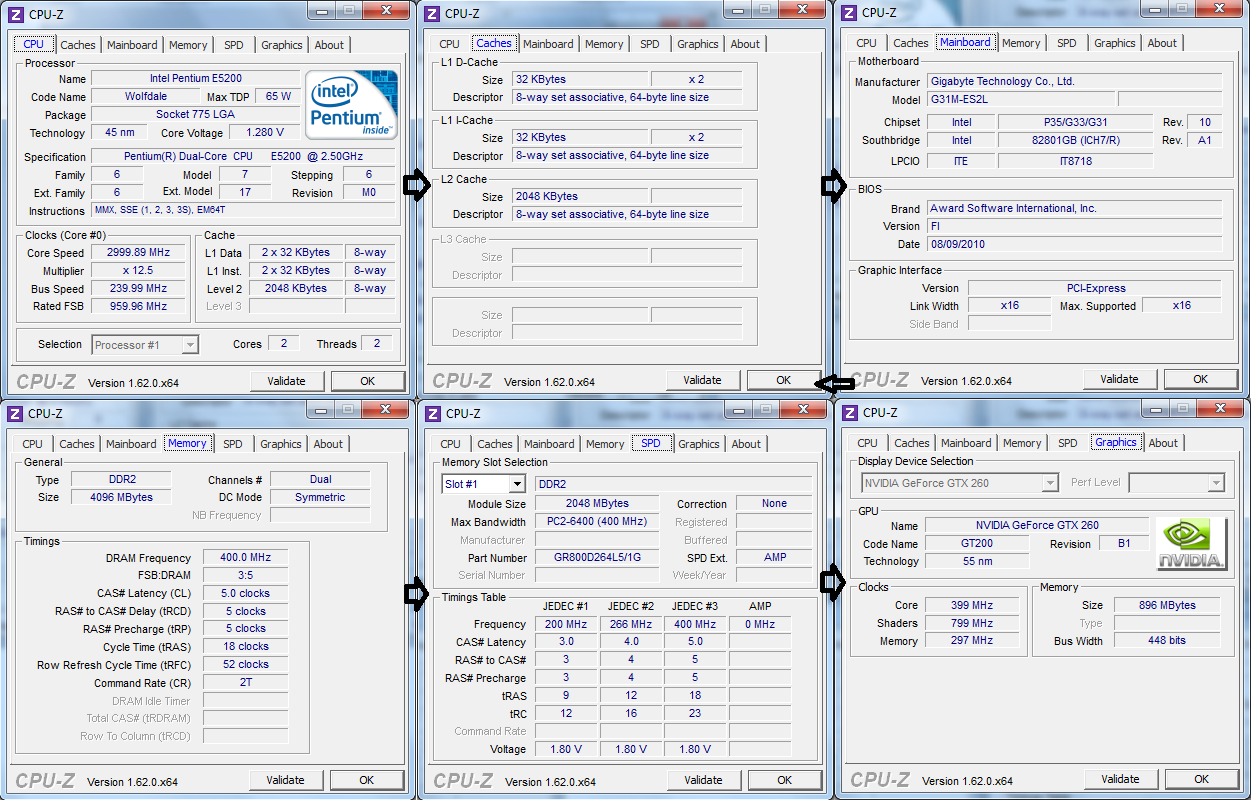Click the CPU-Z icon in the Graphics-tab window's title bar

[x=850, y=412]
